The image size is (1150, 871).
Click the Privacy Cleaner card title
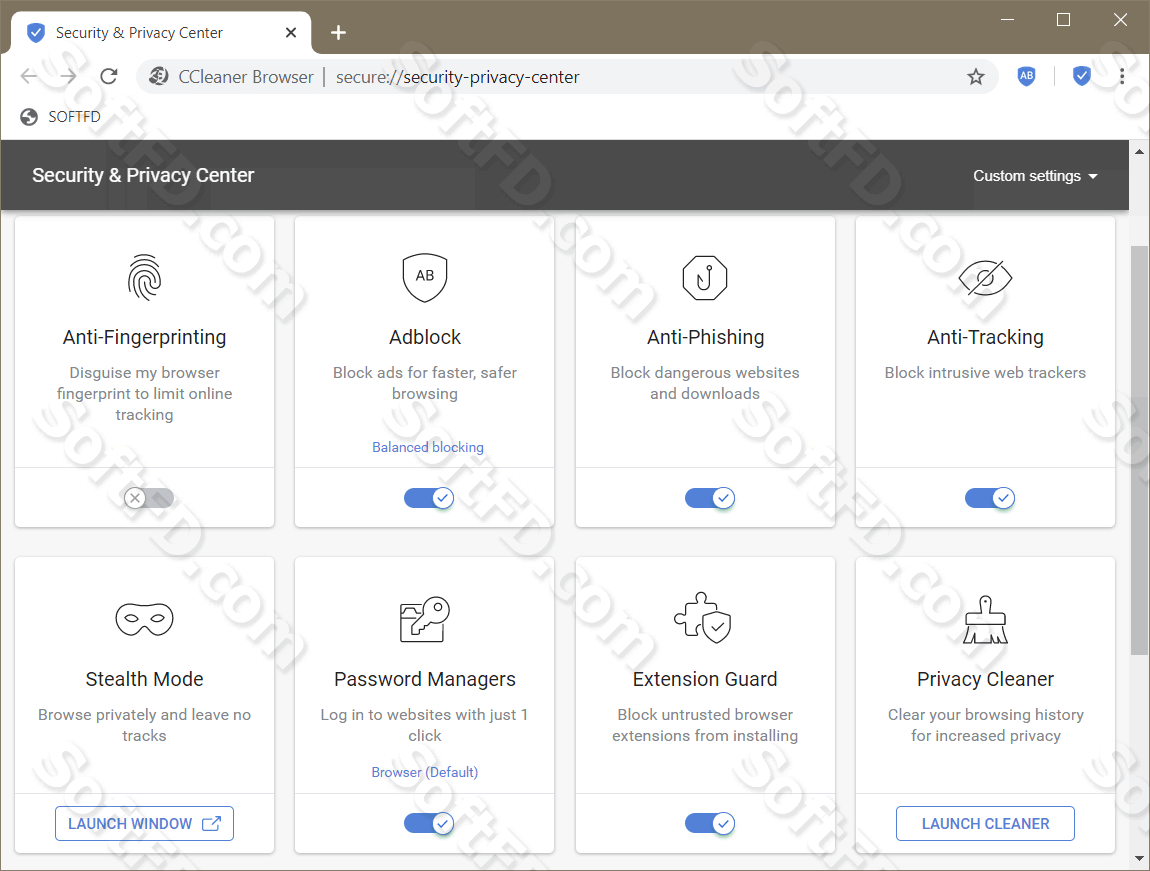click(x=985, y=679)
